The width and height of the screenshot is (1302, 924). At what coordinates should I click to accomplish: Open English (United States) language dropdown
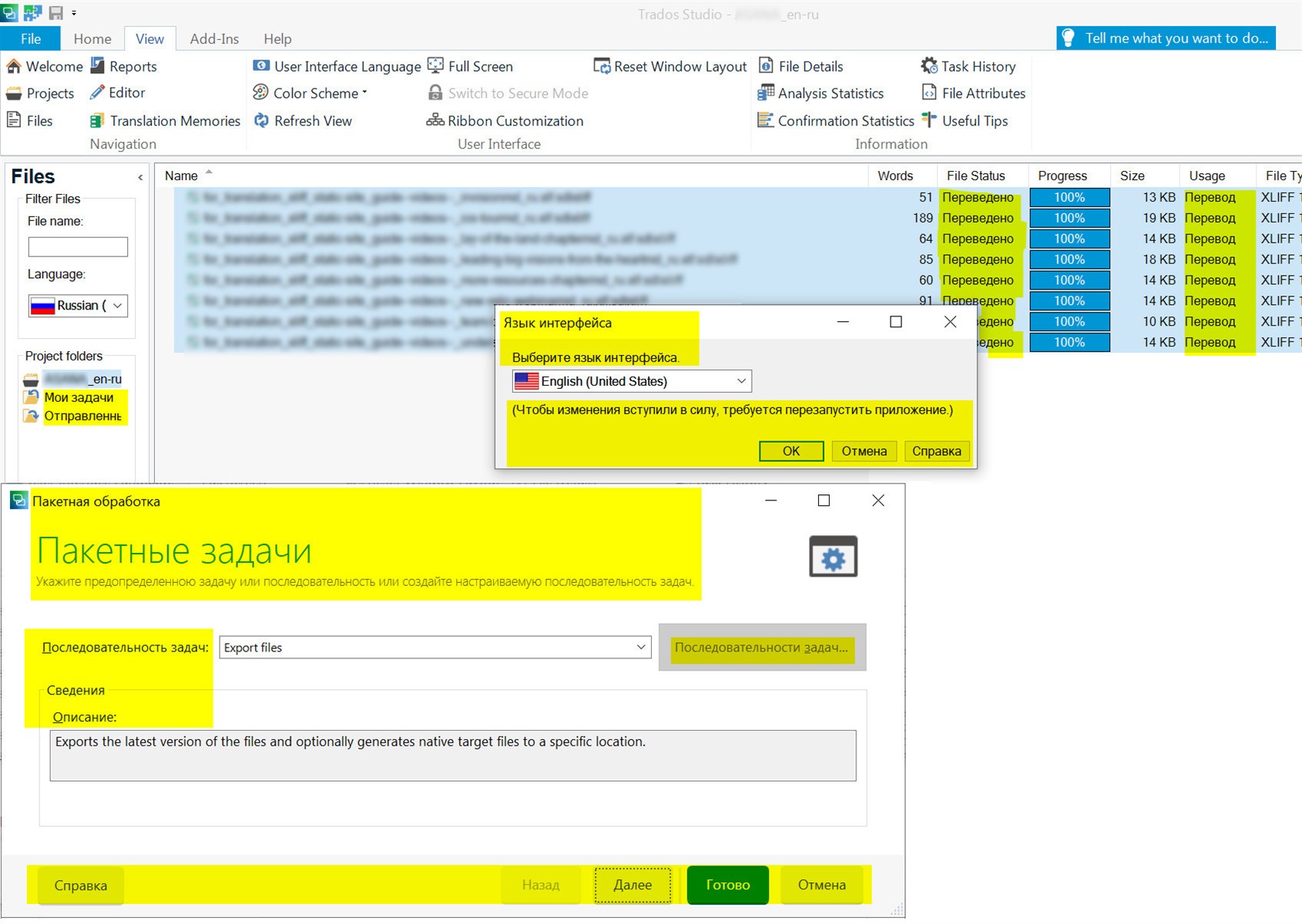632,381
